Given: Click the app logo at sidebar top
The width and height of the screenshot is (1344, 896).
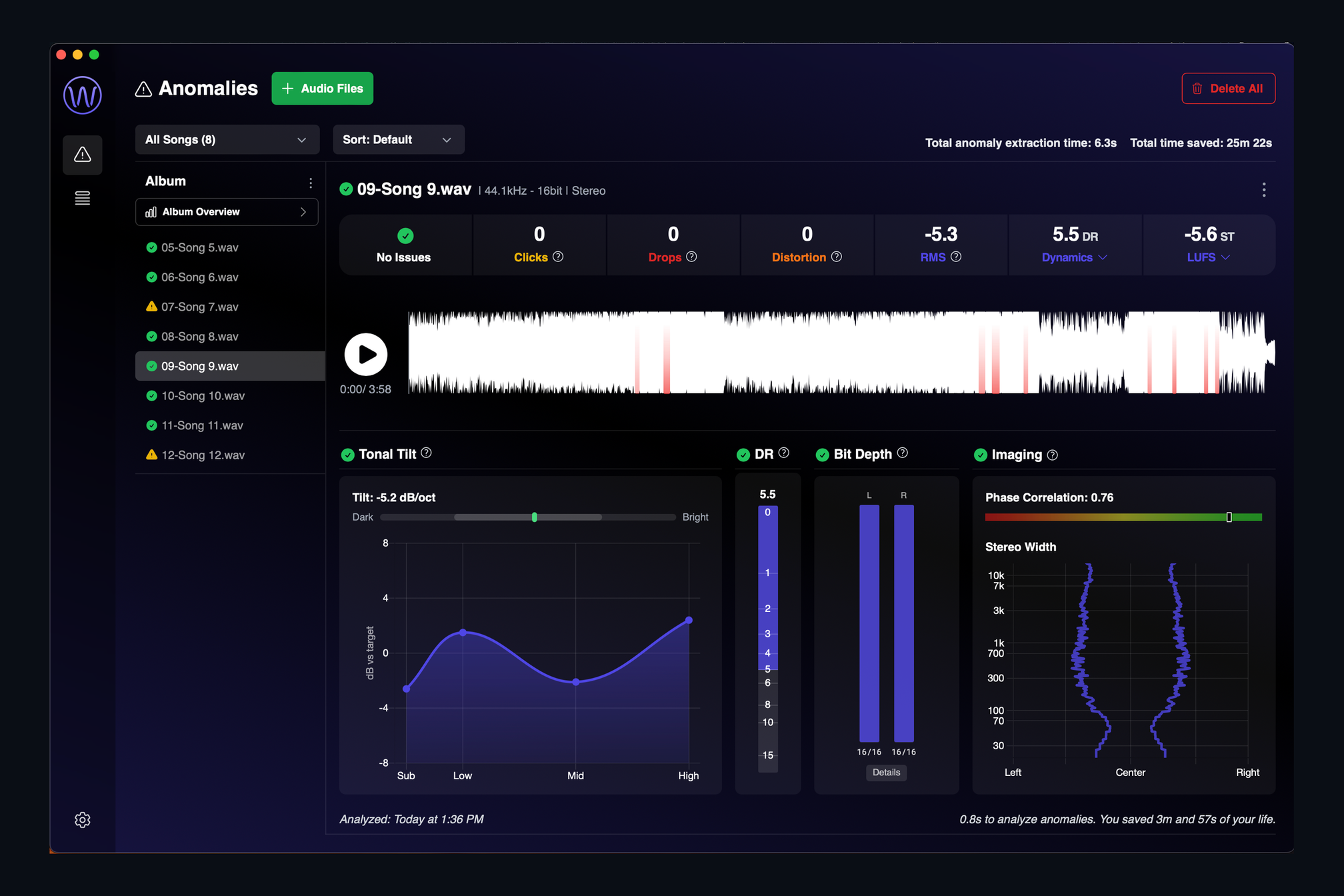Looking at the screenshot, I should [x=82, y=95].
